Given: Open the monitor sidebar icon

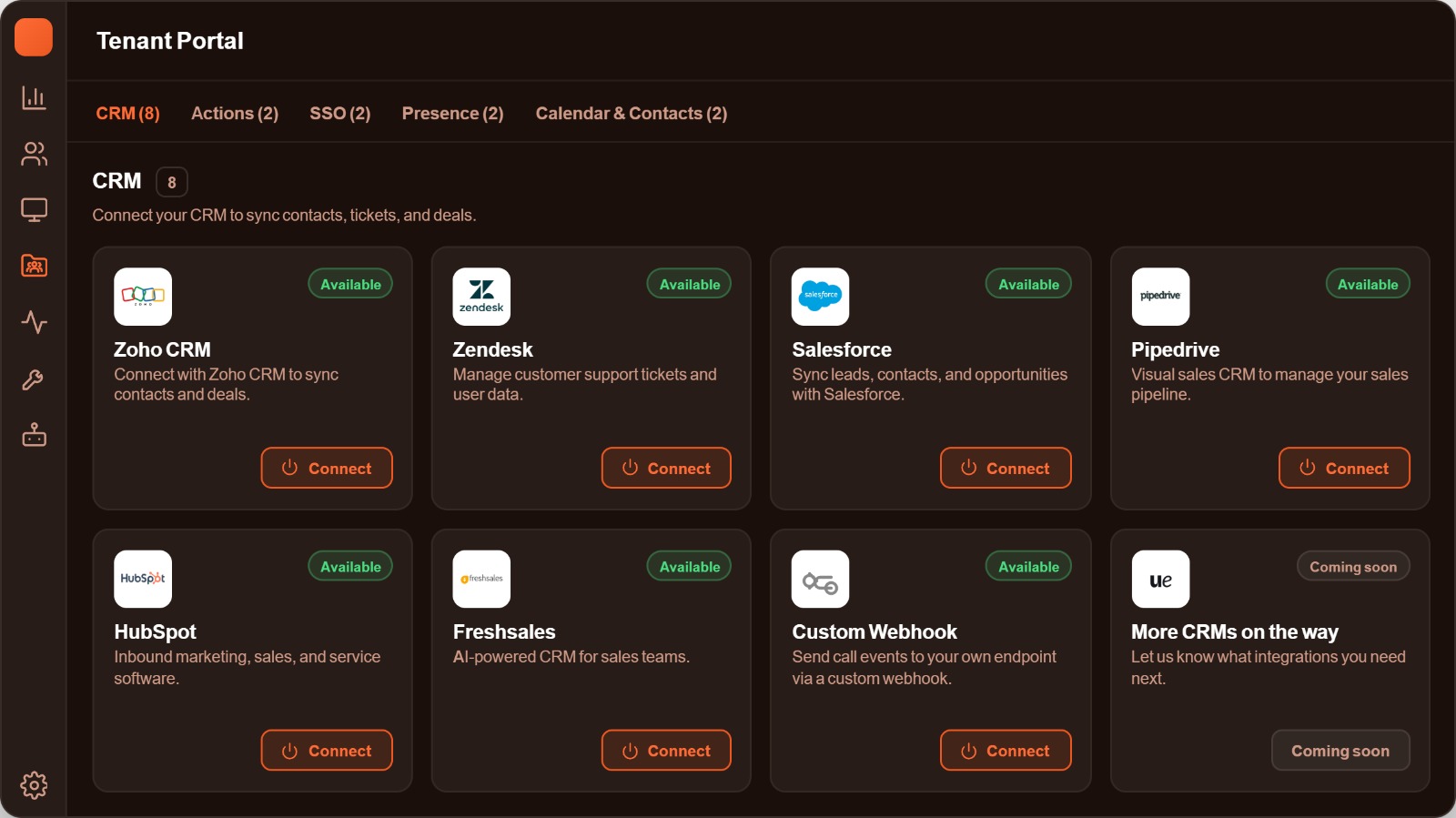Looking at the screenshot, I should [x=34, y=210].
